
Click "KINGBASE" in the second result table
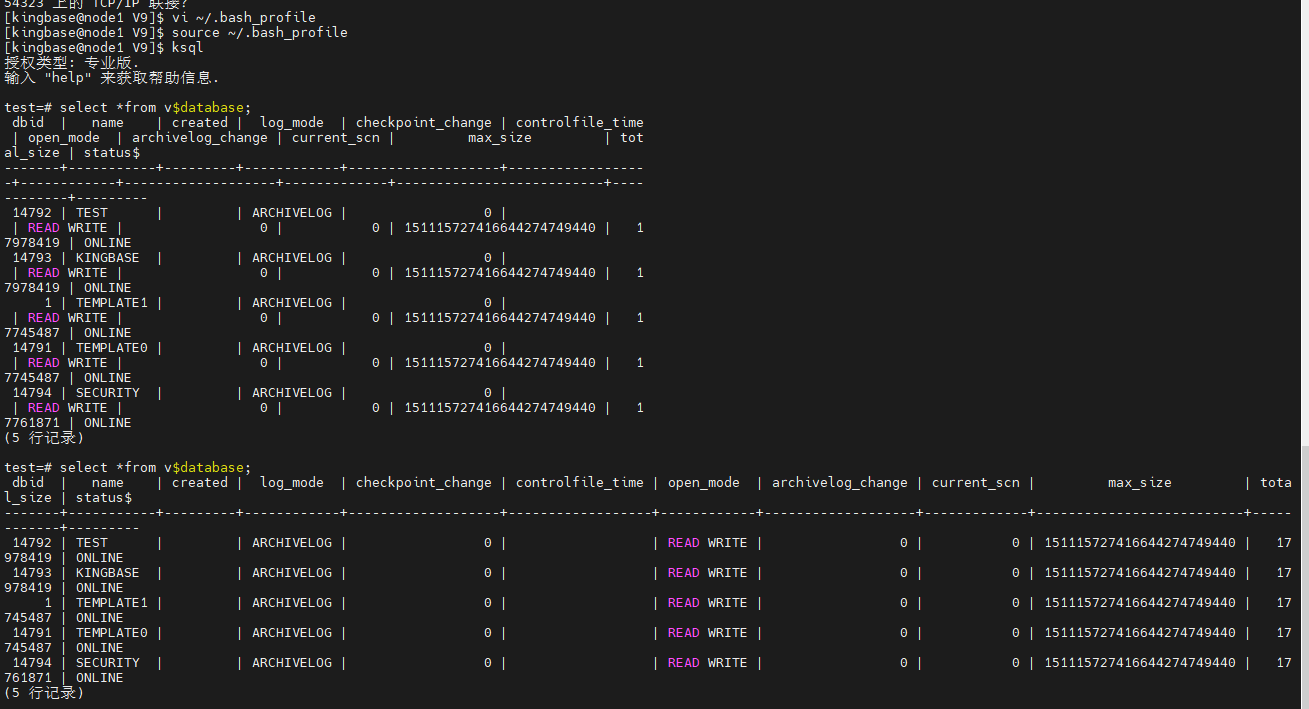tap(107, 572)
